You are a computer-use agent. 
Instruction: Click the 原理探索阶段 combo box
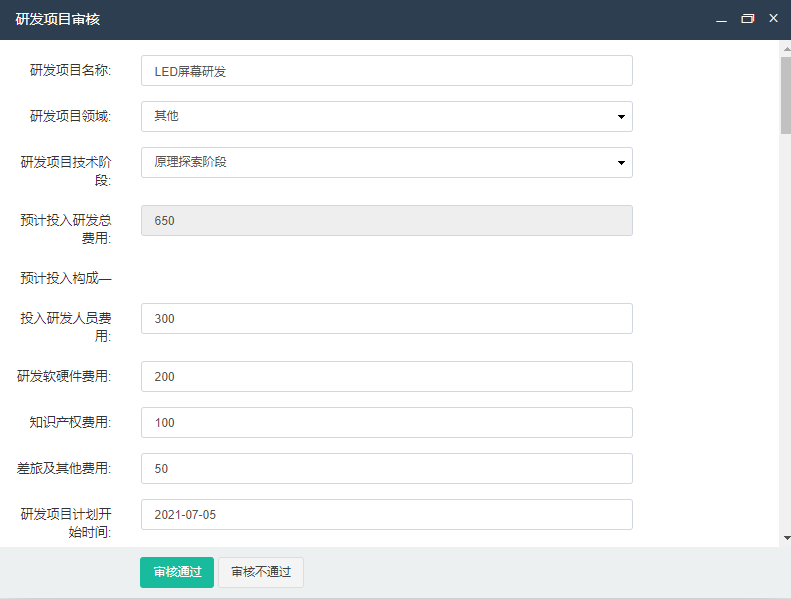(x=386, y=162)
